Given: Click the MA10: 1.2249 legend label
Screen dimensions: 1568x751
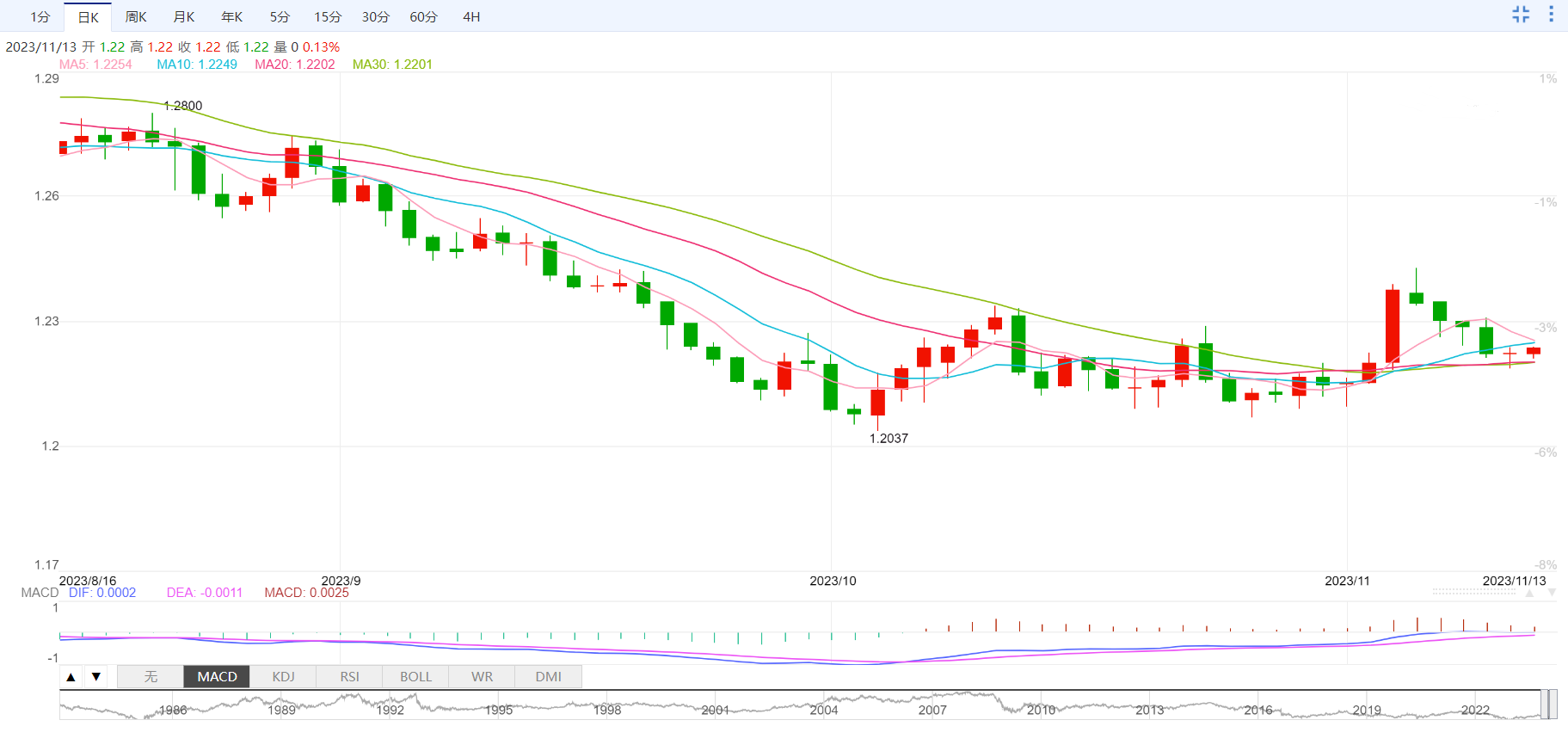Looking at the screenshot, I should click(197, 65).
